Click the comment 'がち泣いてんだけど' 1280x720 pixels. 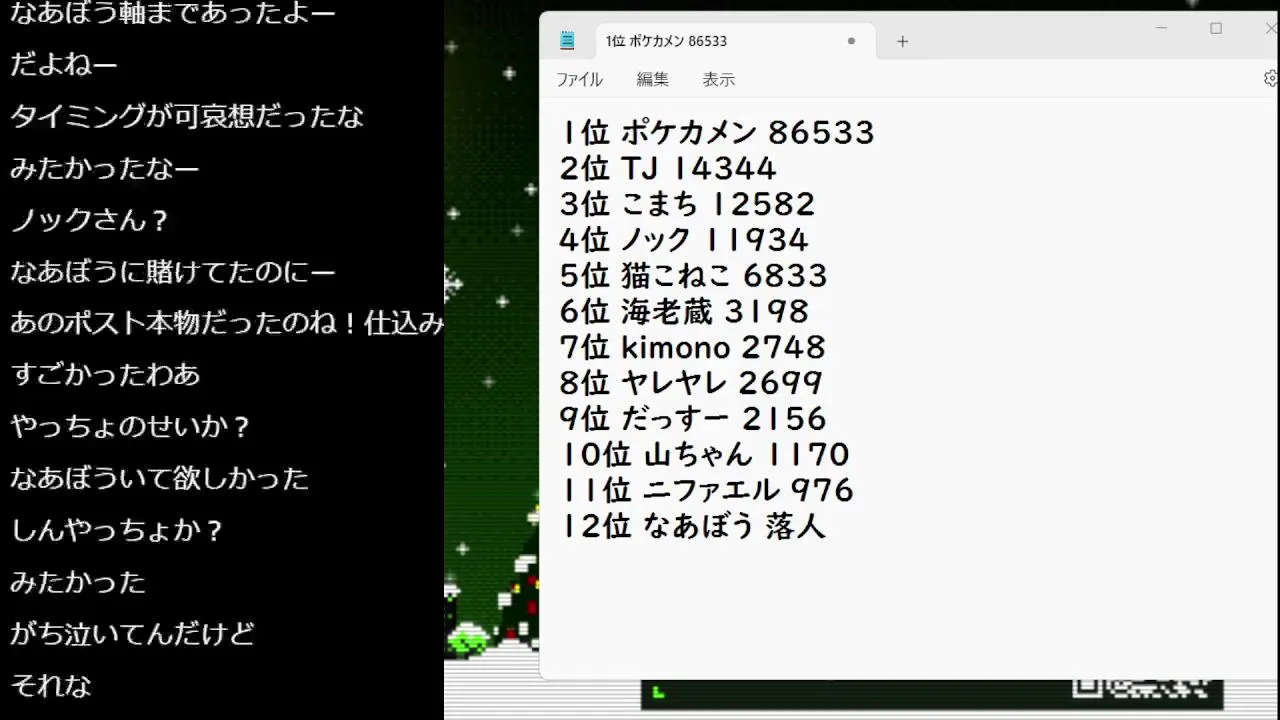point(132,634)
